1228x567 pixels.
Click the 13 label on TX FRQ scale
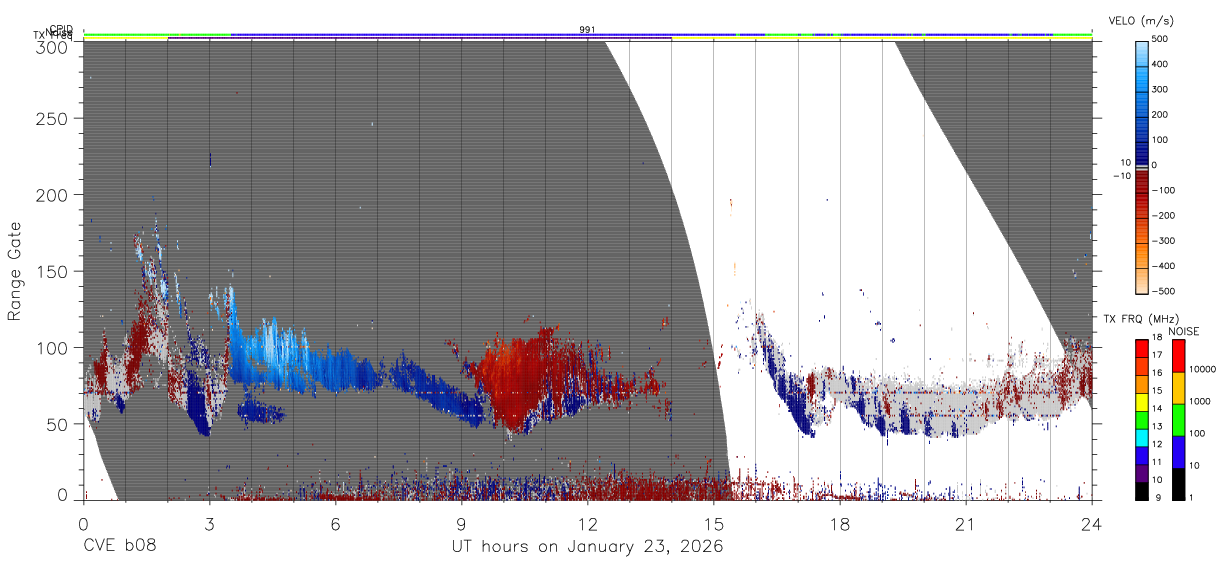(x=1157, y=426)
